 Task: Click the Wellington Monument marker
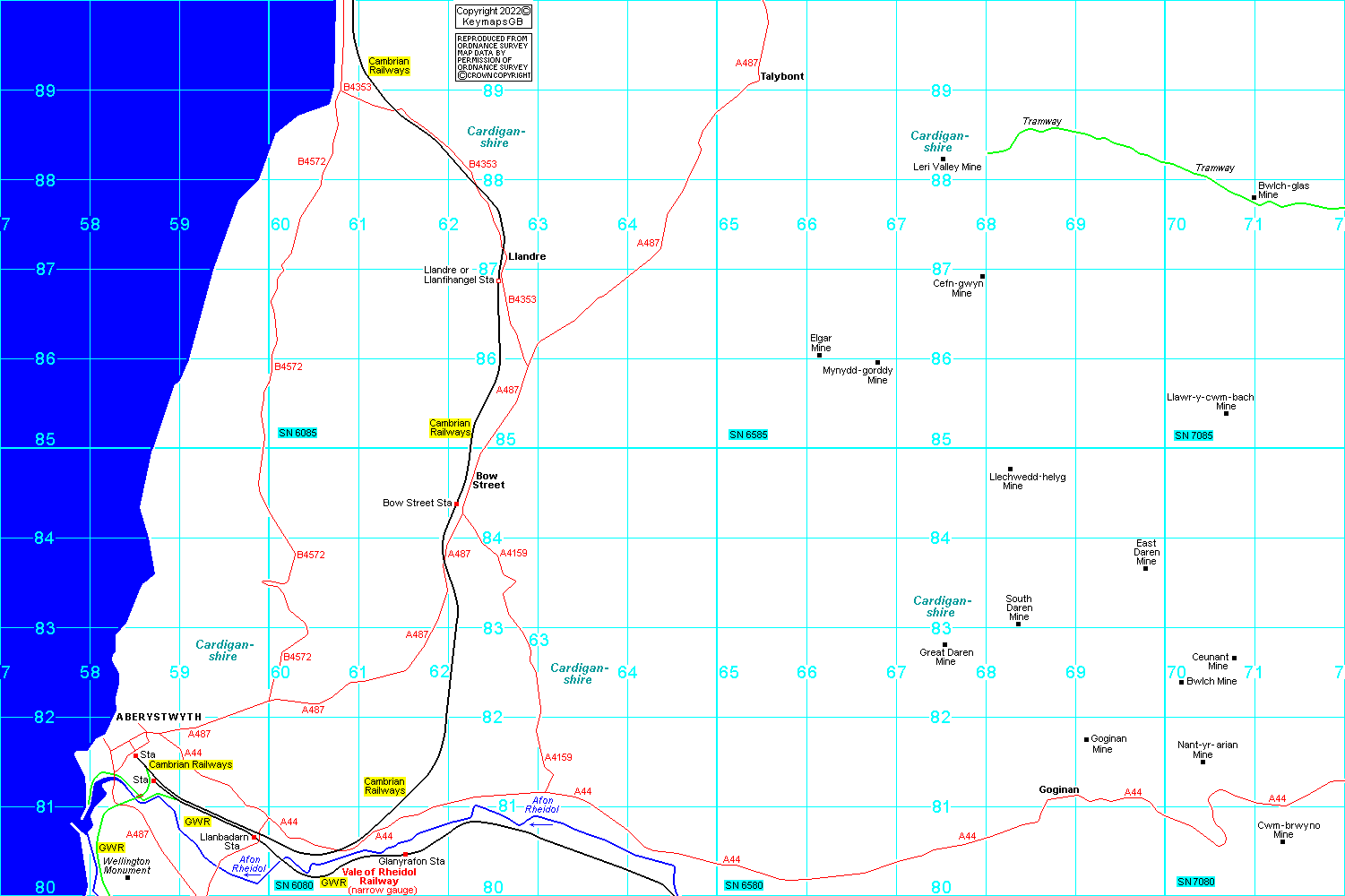(x=127, y=877)
